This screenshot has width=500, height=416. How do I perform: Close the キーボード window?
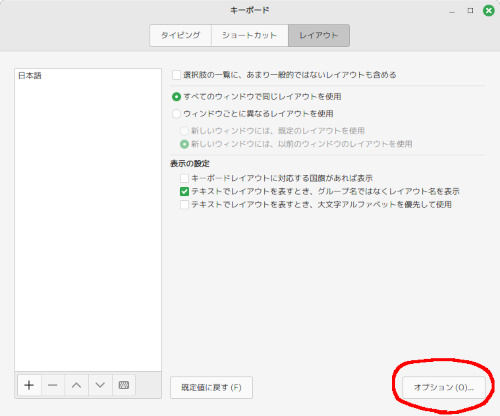489,11
